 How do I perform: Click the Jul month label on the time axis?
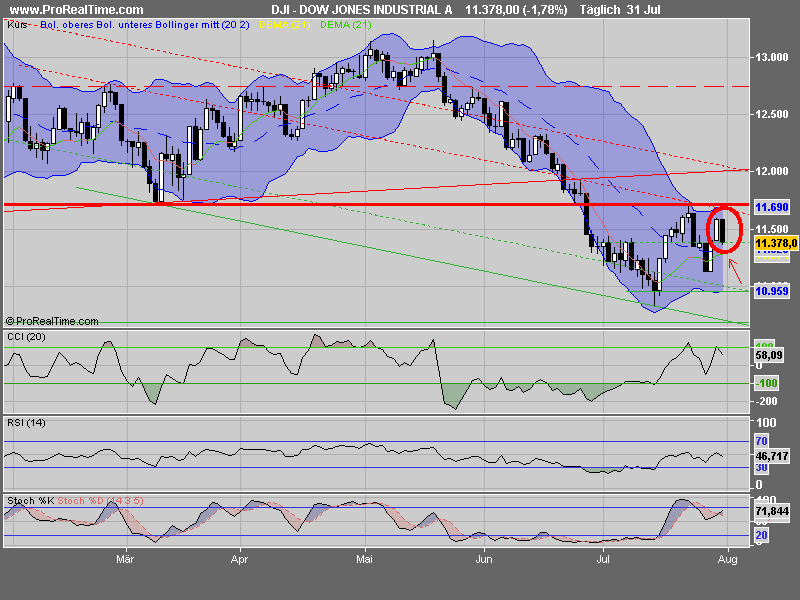[x=603, y=559]
